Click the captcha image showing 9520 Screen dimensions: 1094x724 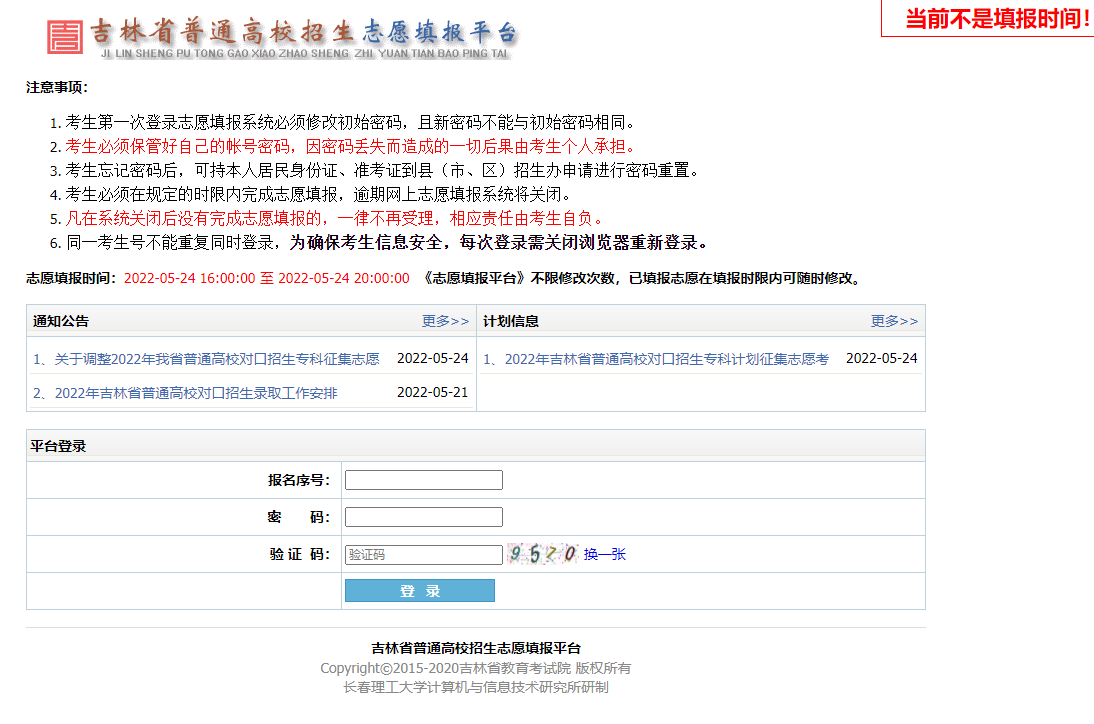pos(542,554)
